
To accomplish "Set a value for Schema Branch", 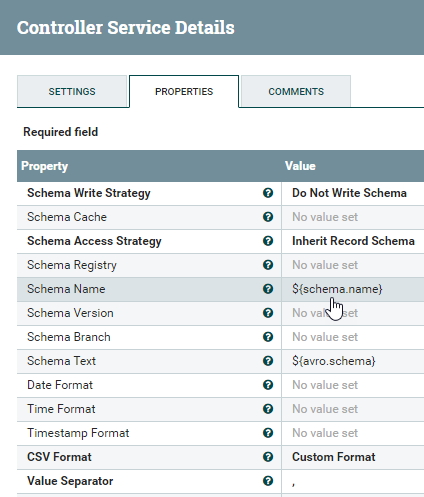I will (x=325, y=337).
